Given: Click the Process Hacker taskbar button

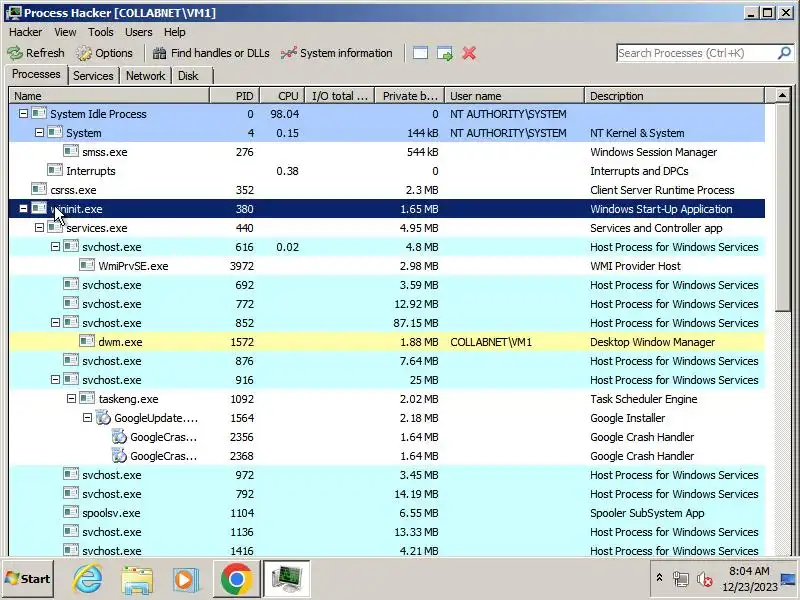Looking at the screenshot, I should tap(287, 579).
